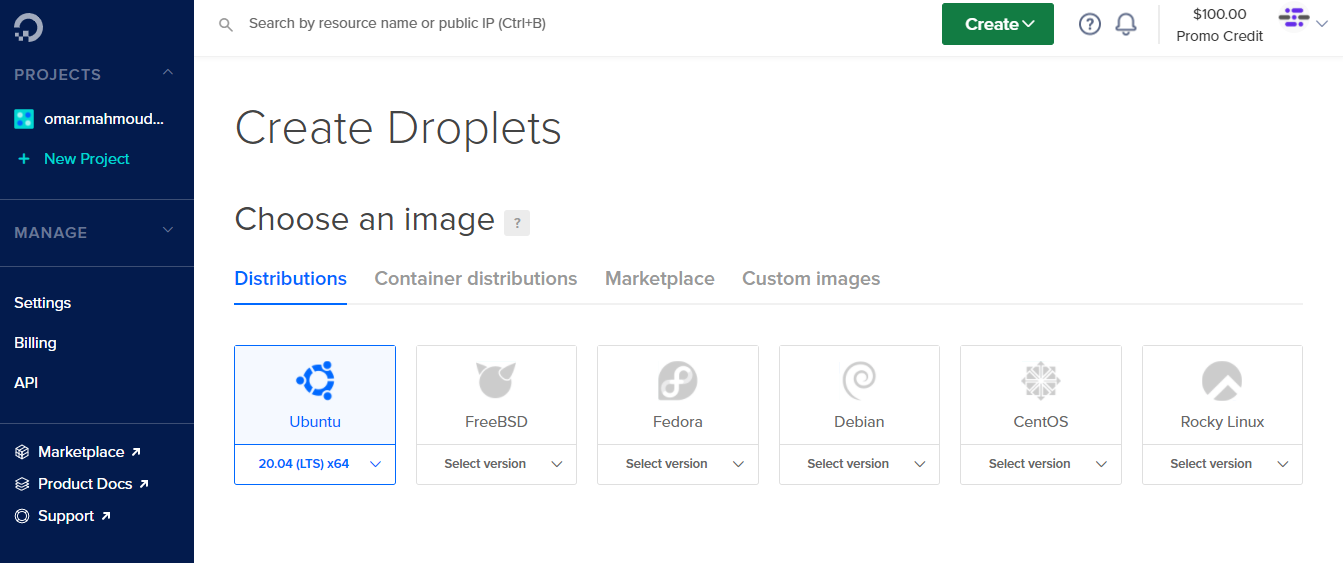Screen dimensions: 1343x563
Task: Open the Debian Select version dropdown
Action: [859, 464]
